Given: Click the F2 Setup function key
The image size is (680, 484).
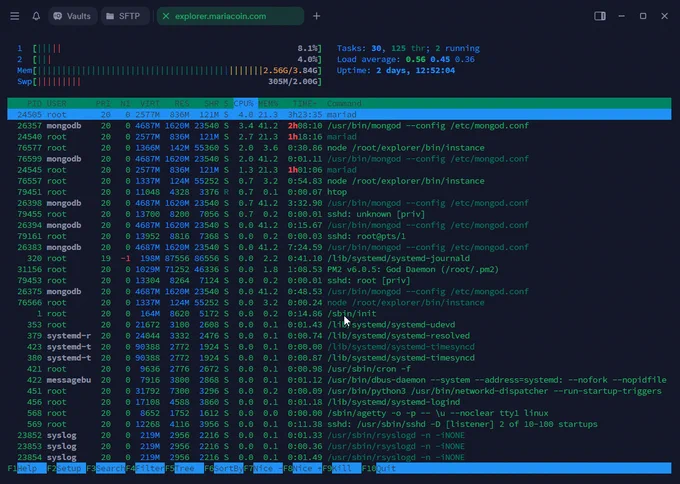Looking at the screenshot, I should pyautogui.click(x=66, y=468).
